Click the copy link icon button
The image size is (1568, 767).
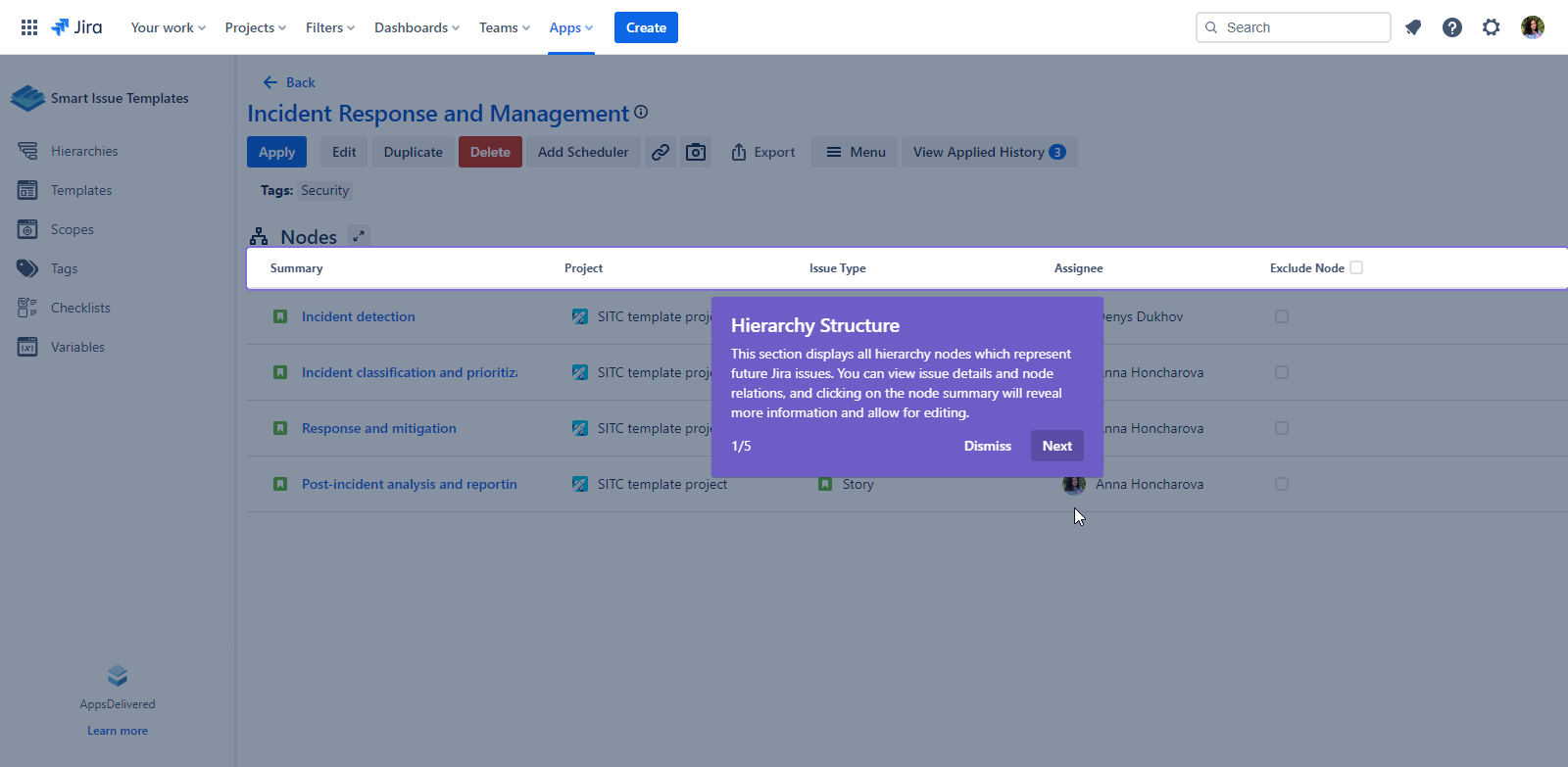click(661, 152)
